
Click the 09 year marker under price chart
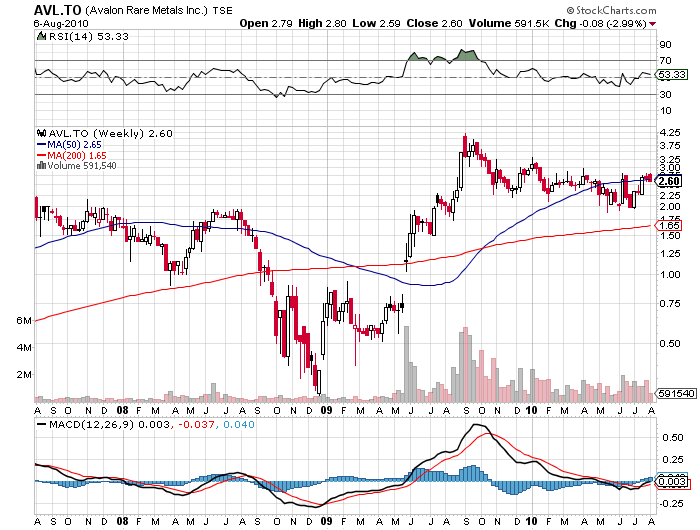pyautogui.click(x=326, y=410)
